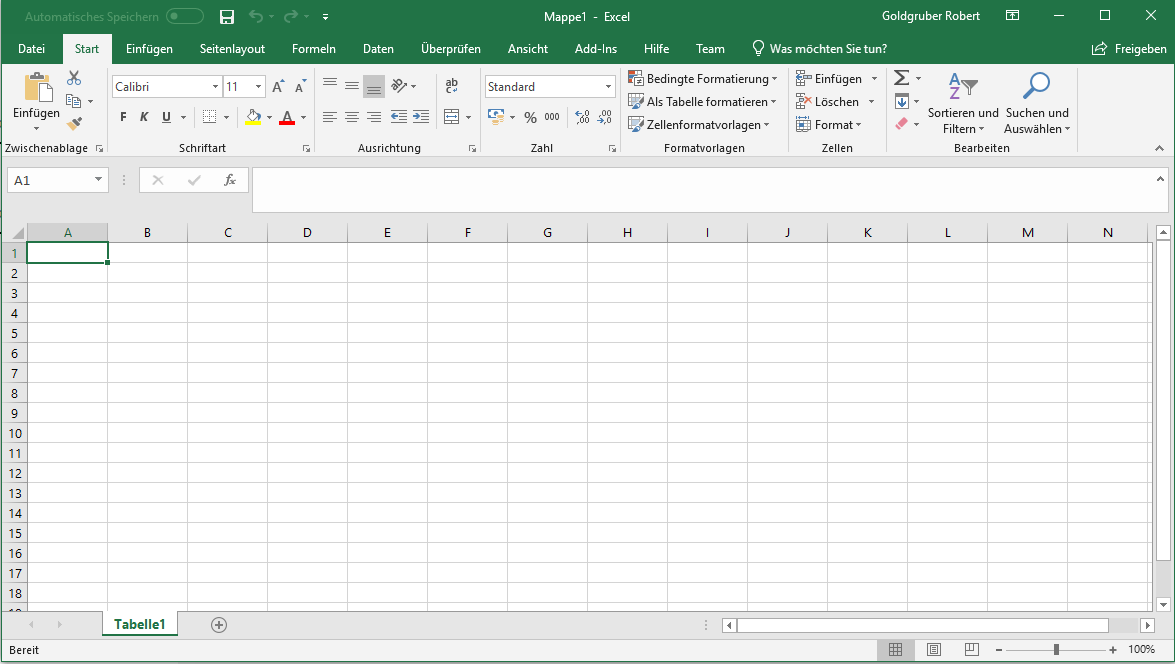Click the percent style icon
The image size is (1175, 664).
[x=530, y=117]
